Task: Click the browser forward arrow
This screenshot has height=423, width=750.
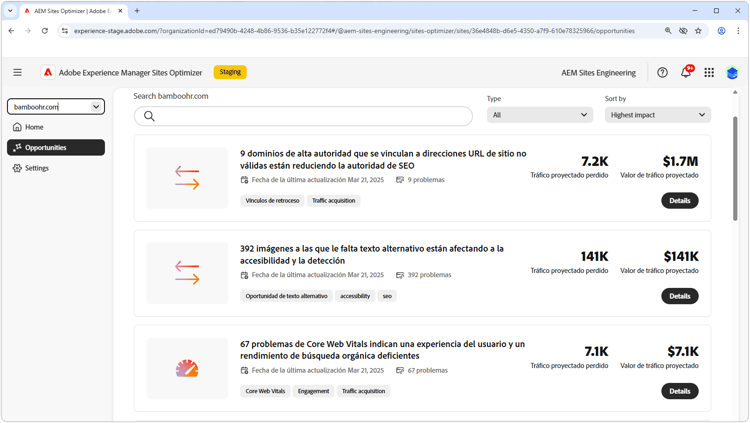Action: tap(28, 31)
